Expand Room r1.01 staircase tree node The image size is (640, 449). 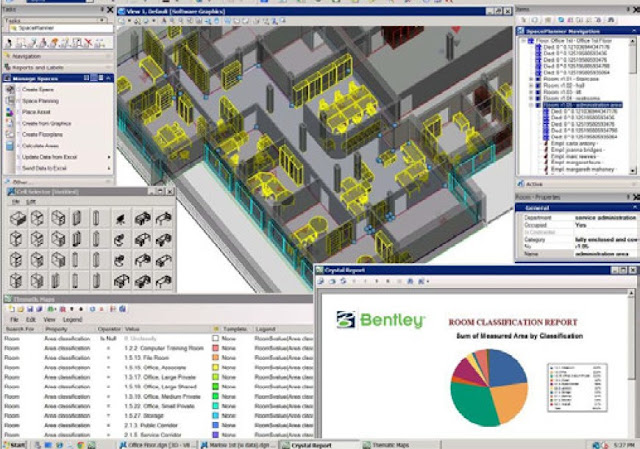[x=531, y=80]
